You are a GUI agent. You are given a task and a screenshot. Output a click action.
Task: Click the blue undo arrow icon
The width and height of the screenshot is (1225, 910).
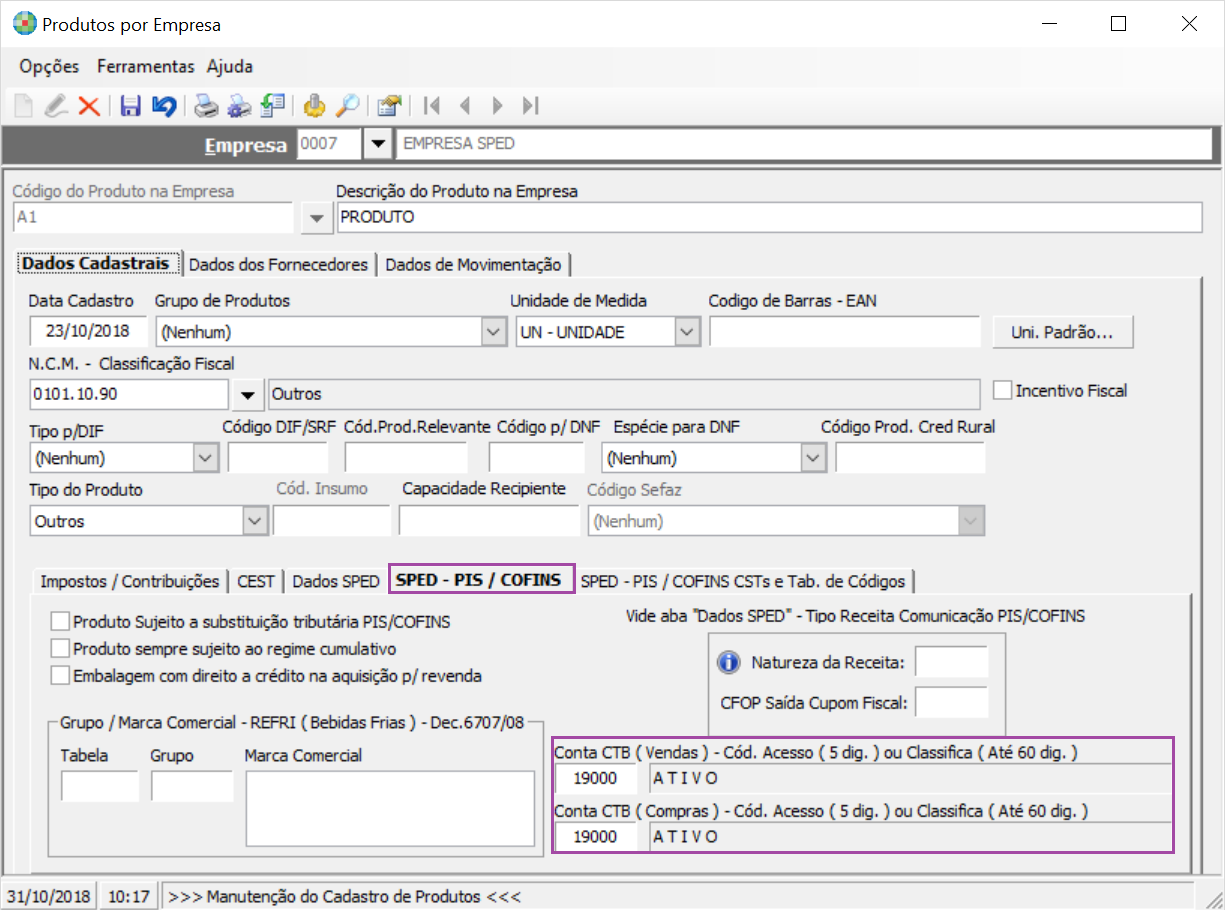click(164, 106)
